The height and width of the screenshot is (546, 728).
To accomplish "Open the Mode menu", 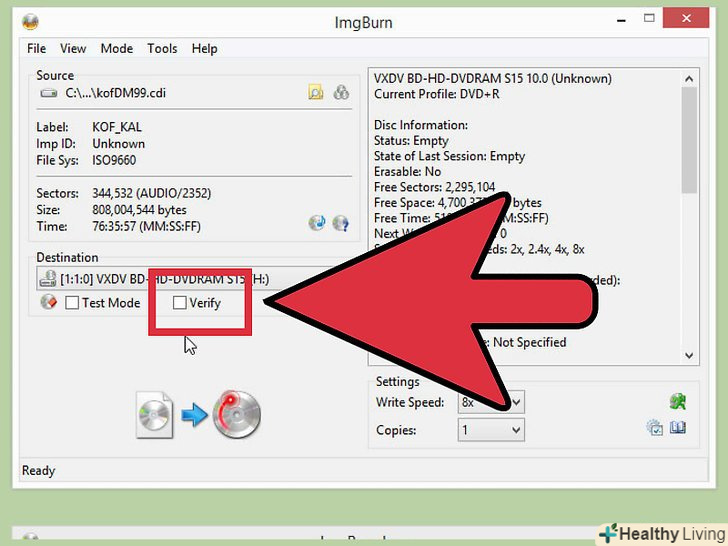I will (117, 48).
